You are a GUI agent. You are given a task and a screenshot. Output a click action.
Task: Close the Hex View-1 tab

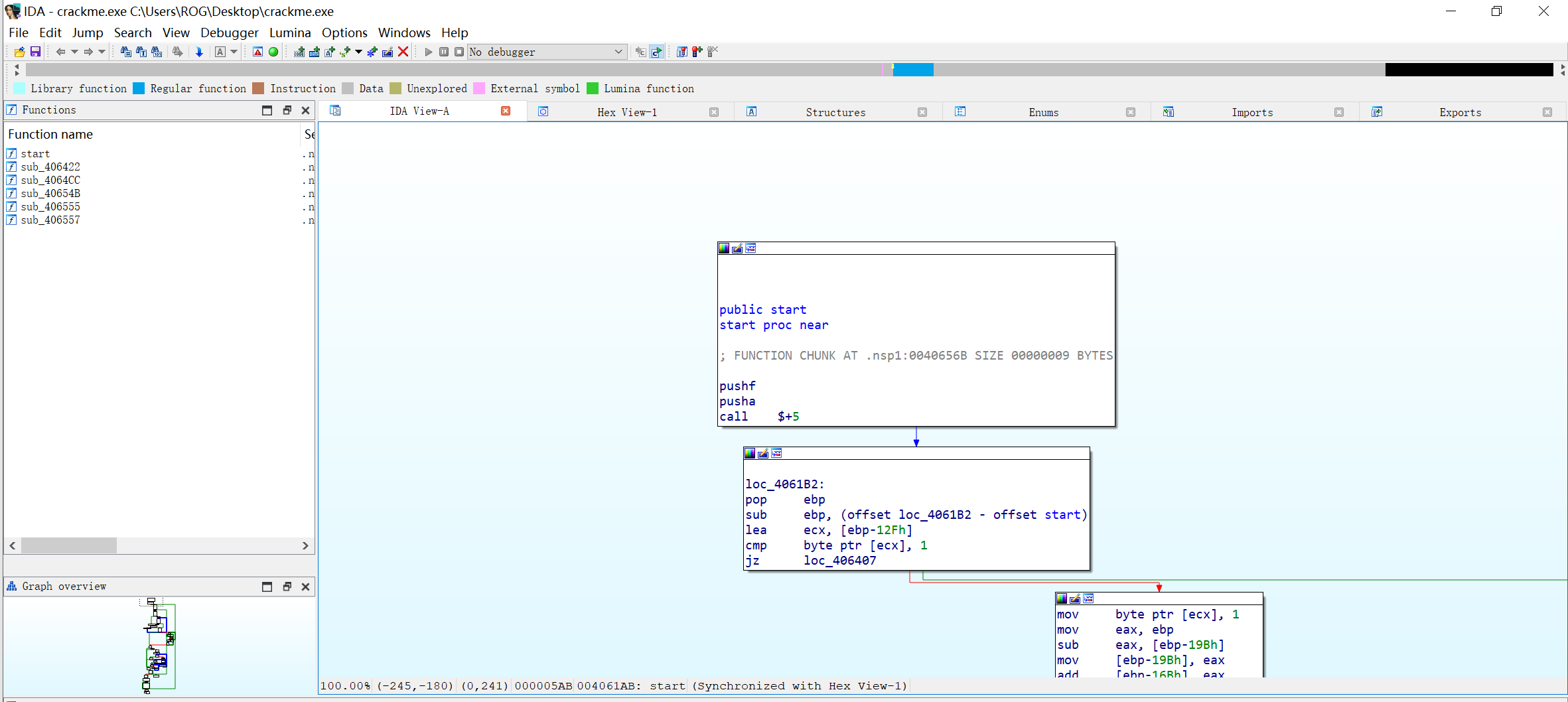click(x=714, y=112)
